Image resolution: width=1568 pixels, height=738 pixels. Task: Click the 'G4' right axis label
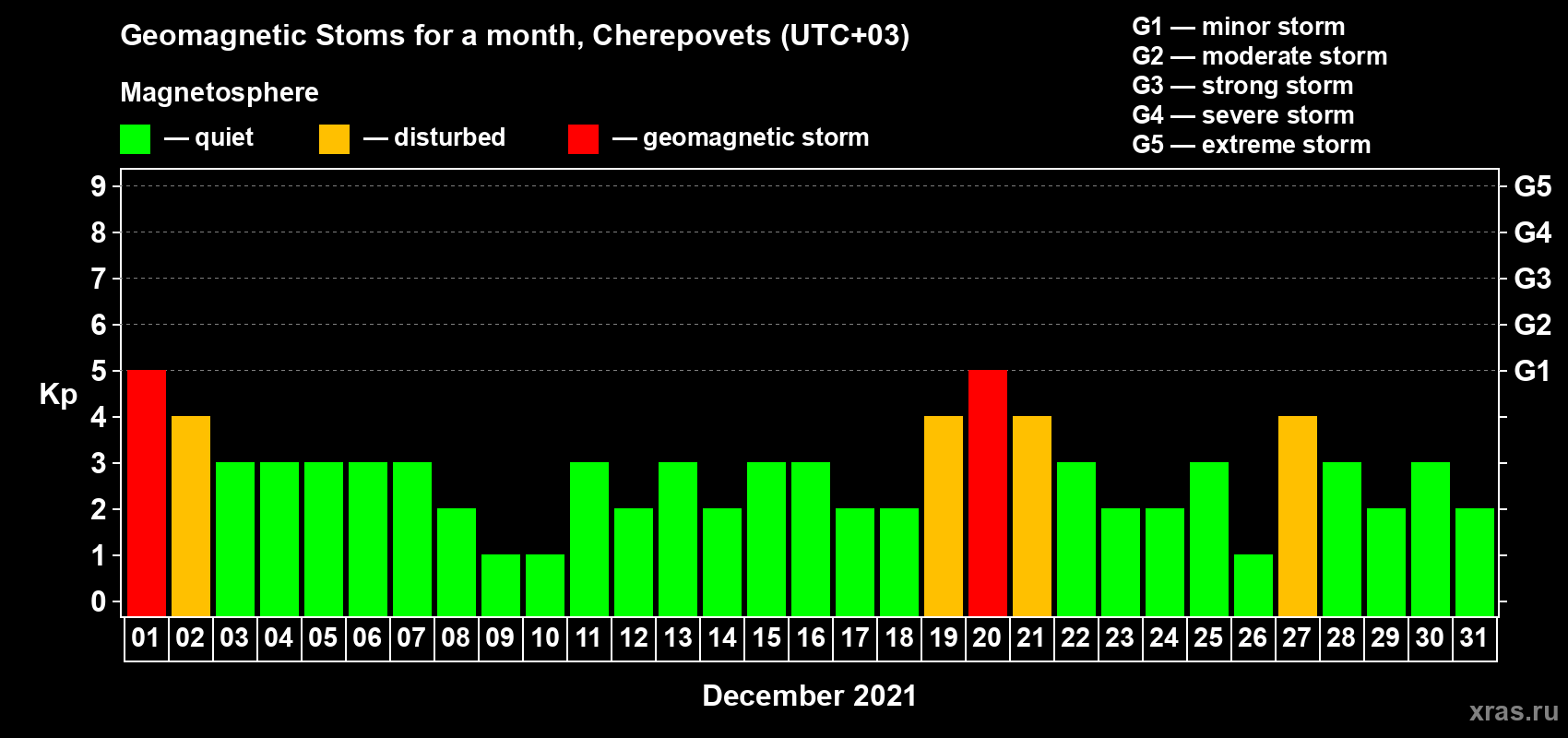(1533, 232)
